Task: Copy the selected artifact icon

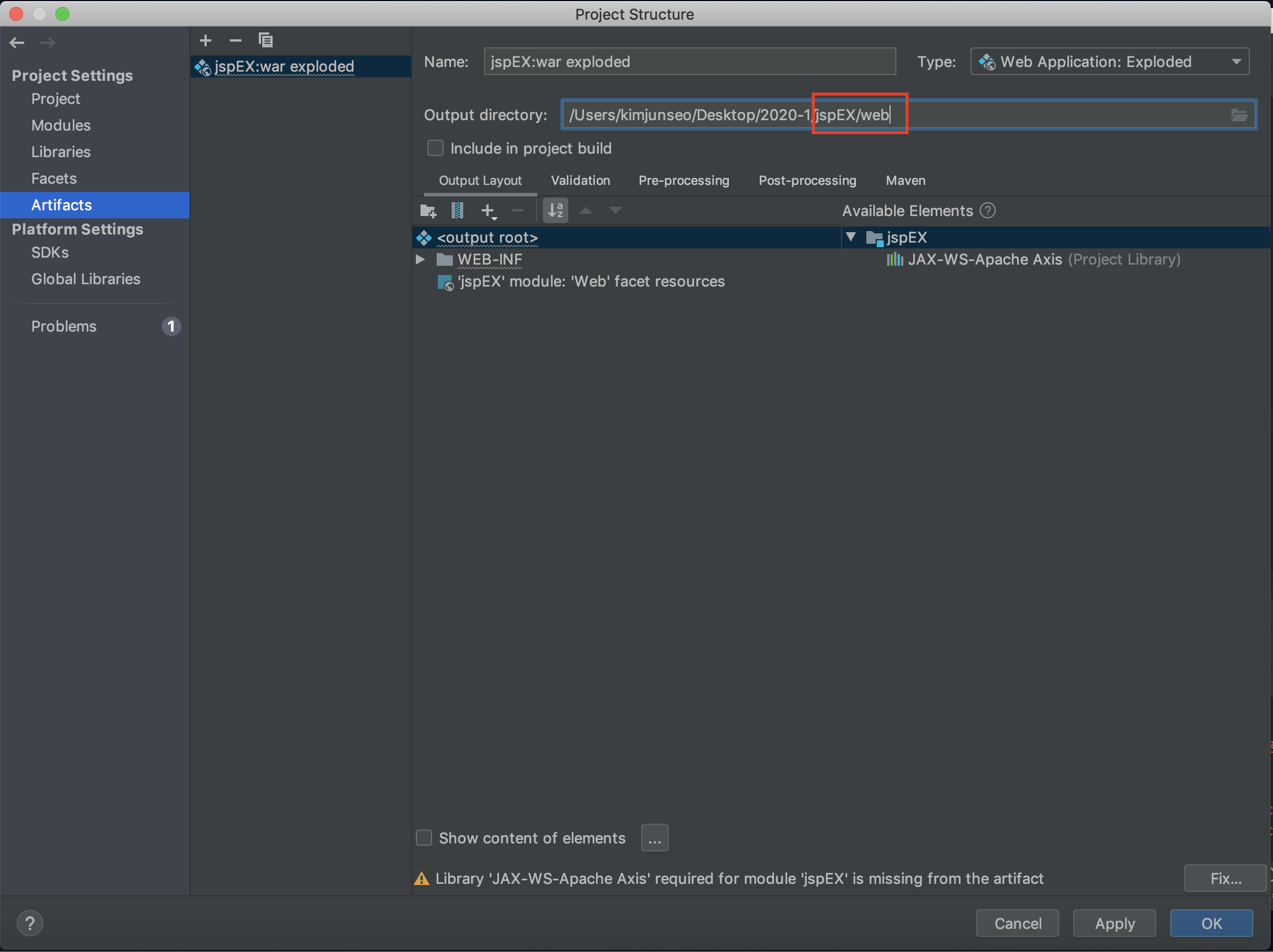Action: (x=266, y=40)
